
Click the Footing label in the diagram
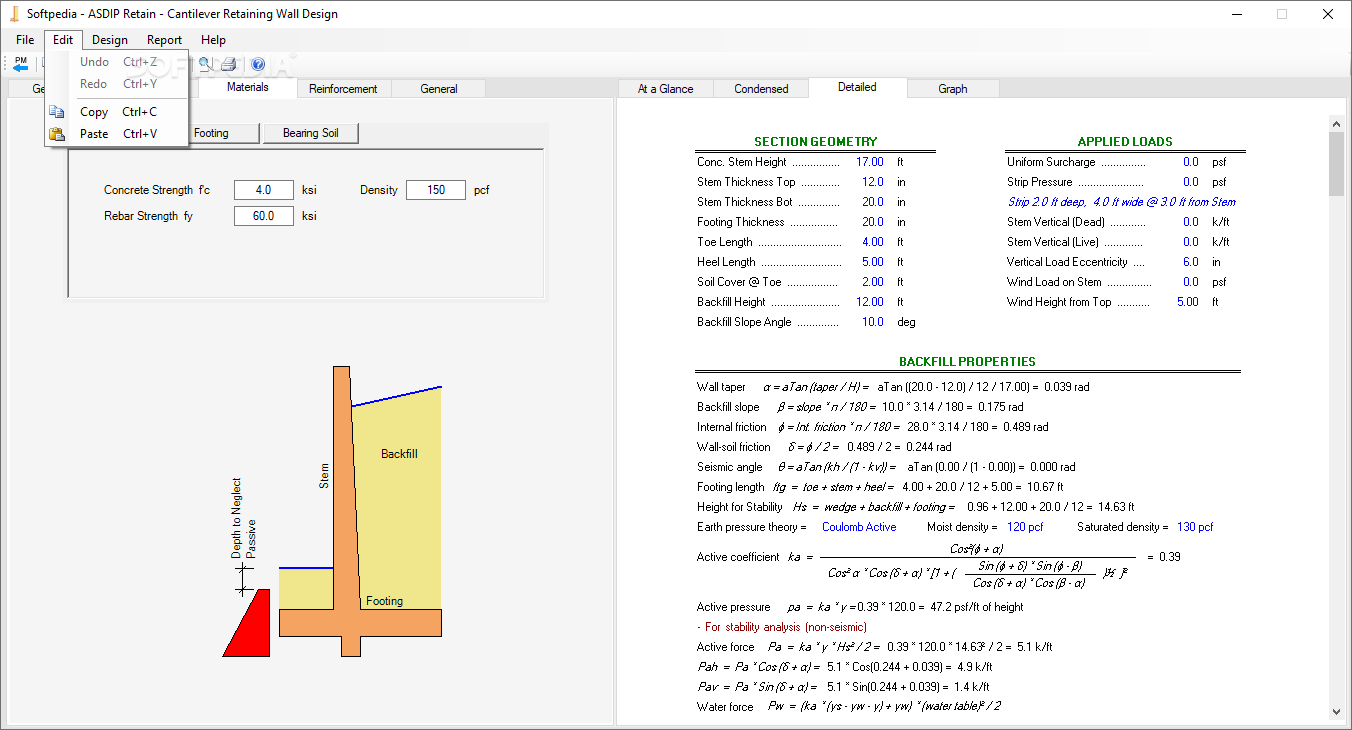point(384,601)
